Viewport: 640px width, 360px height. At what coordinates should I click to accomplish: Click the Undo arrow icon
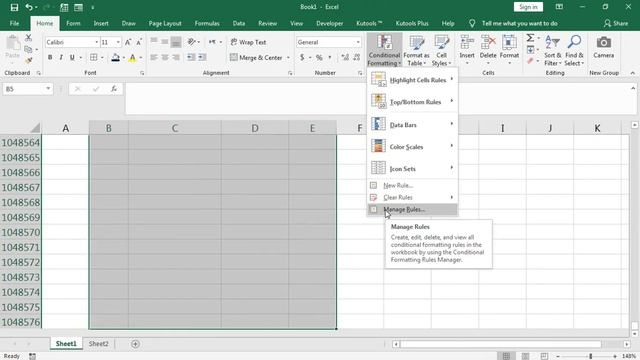(29, 7)
